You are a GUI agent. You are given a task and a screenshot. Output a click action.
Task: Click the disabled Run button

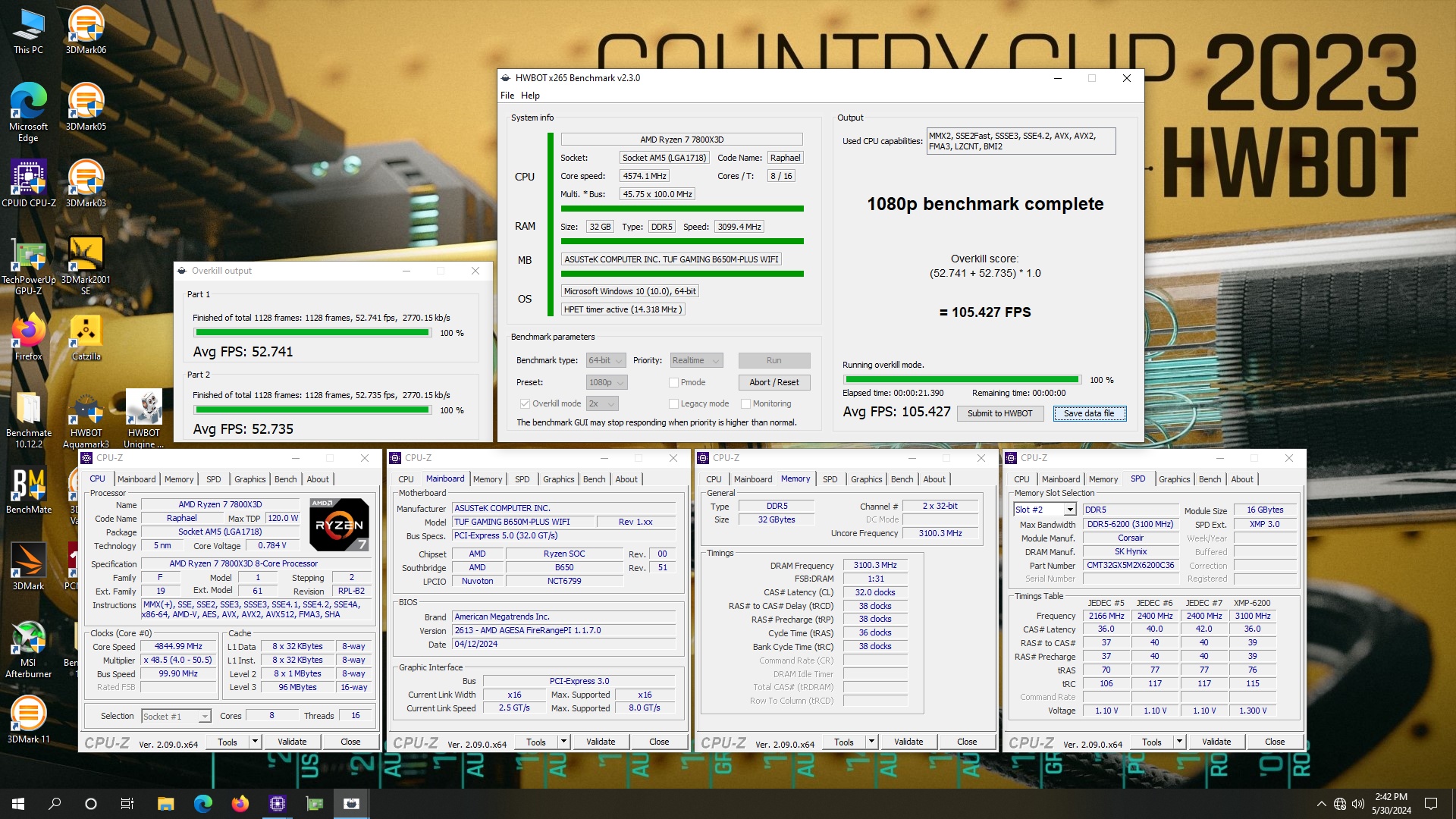click(773, 361)
